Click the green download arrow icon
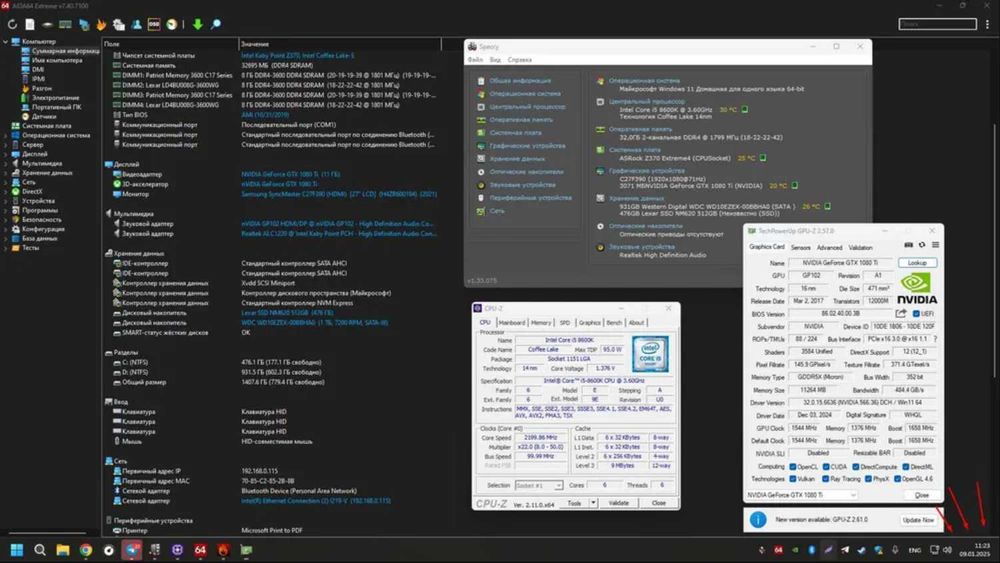The height and width of the screenshot is (563, 1000). [x=198, y=24]
